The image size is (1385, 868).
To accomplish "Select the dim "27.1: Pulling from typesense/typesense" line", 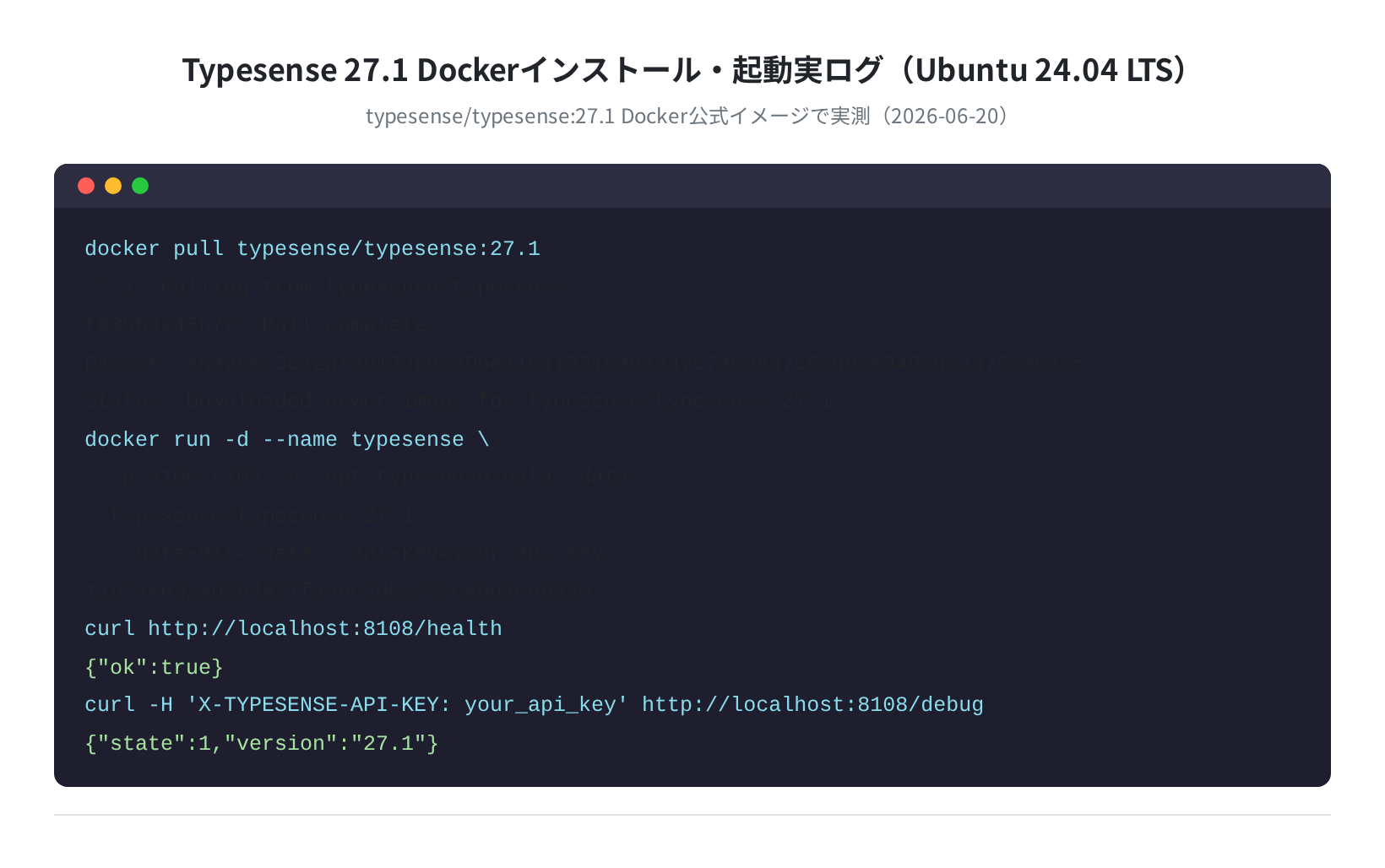I will tap(325, 287).
